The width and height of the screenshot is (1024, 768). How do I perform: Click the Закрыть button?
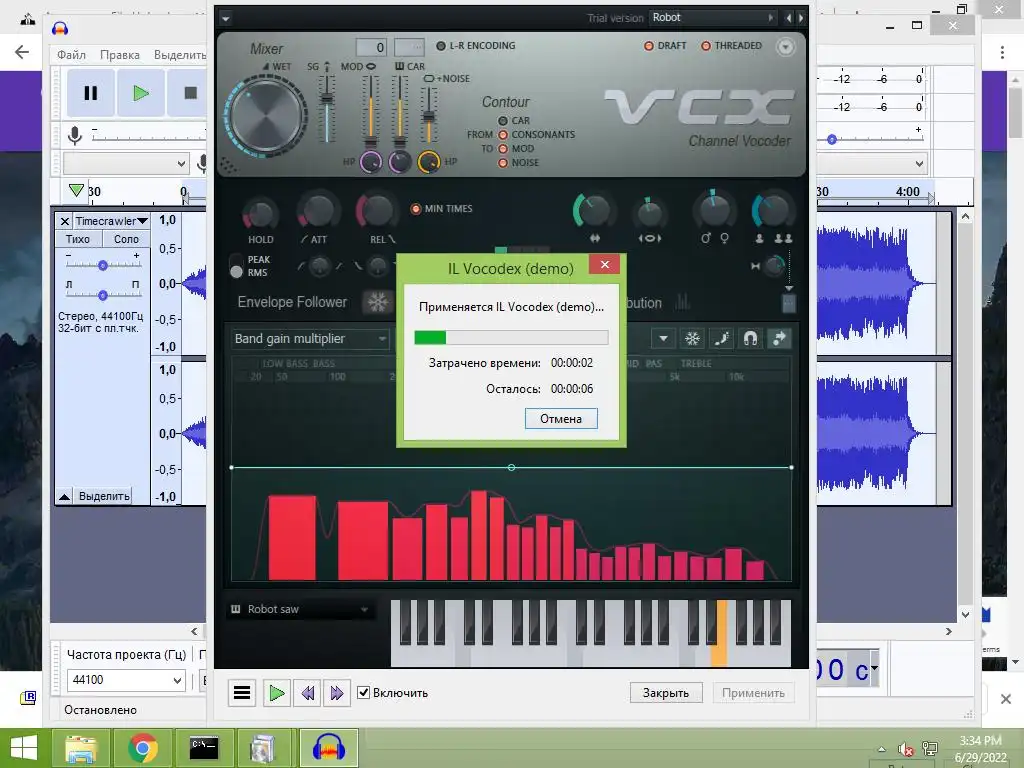pos(665,692)
